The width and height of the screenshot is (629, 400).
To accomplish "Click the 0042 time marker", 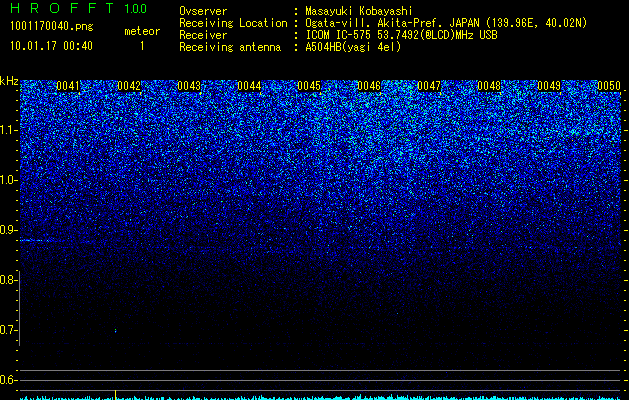I will point(129,86).
